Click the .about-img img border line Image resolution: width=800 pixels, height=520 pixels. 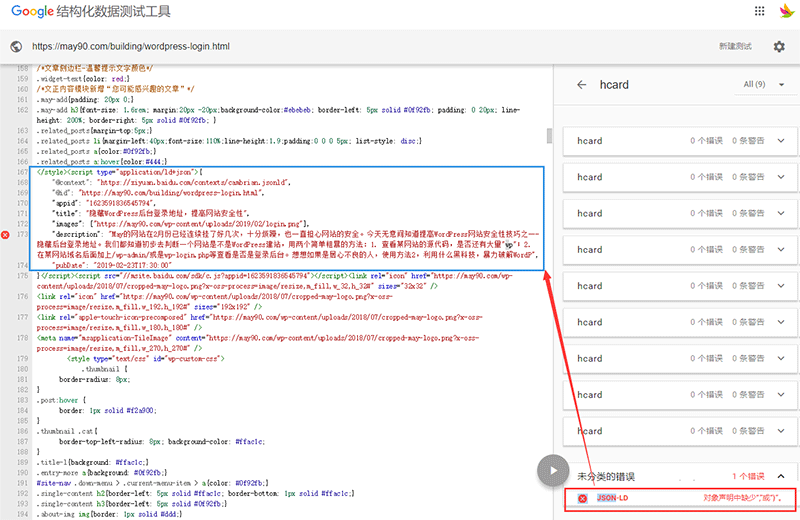pos(109,514)
